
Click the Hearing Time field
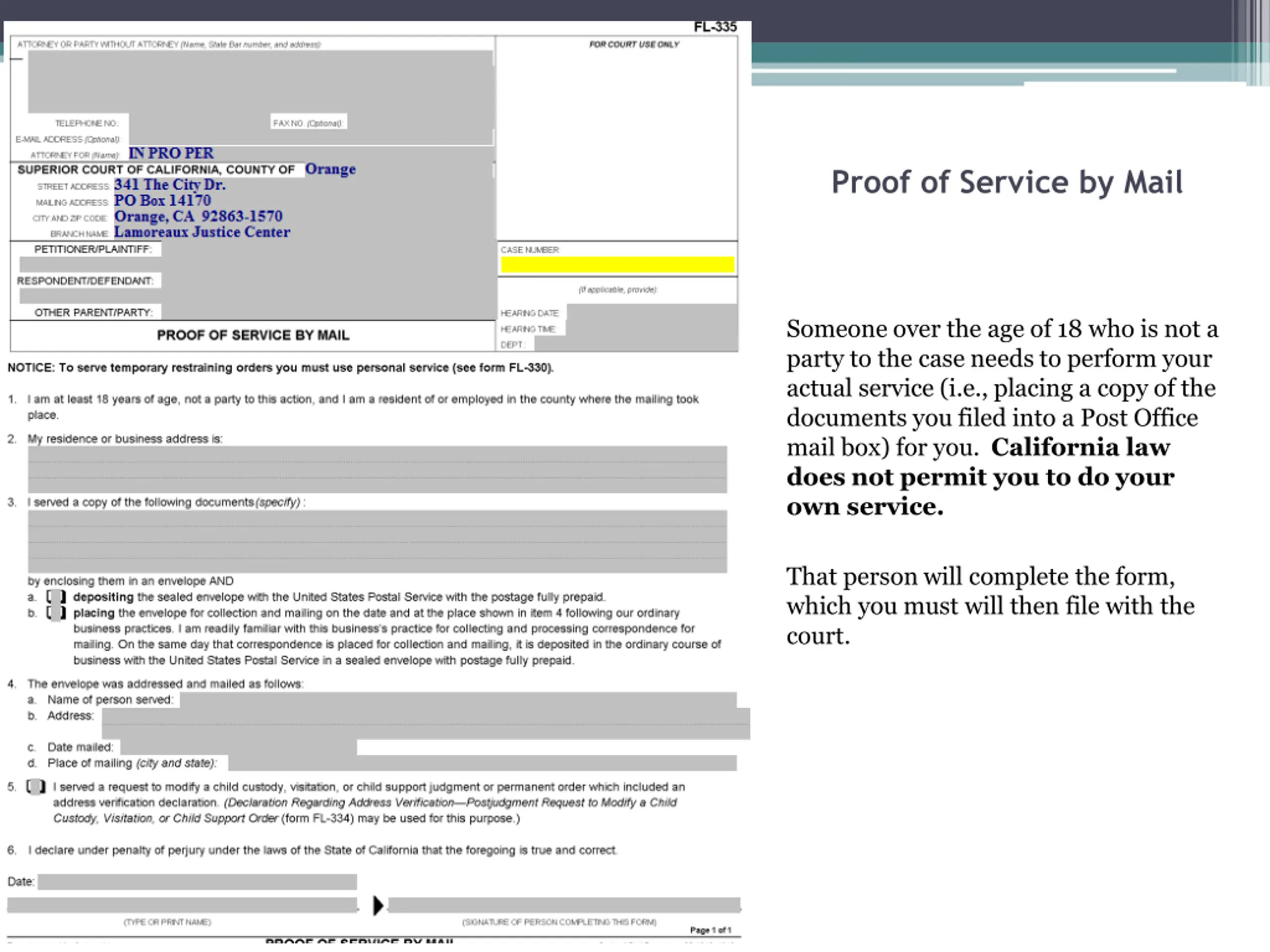coord(652,329)
